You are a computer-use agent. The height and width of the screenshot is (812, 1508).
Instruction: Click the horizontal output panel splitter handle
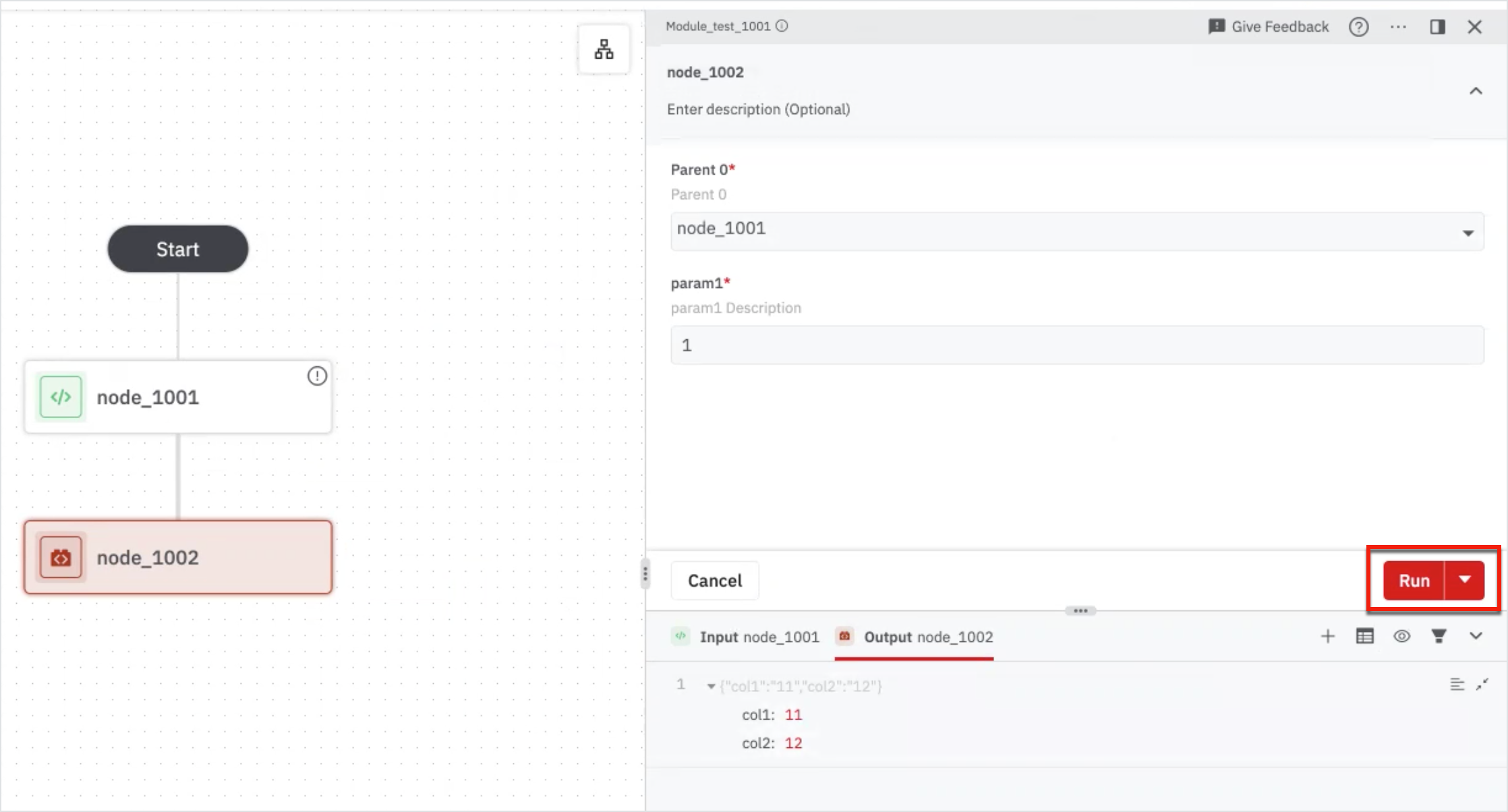point(1080,611)
